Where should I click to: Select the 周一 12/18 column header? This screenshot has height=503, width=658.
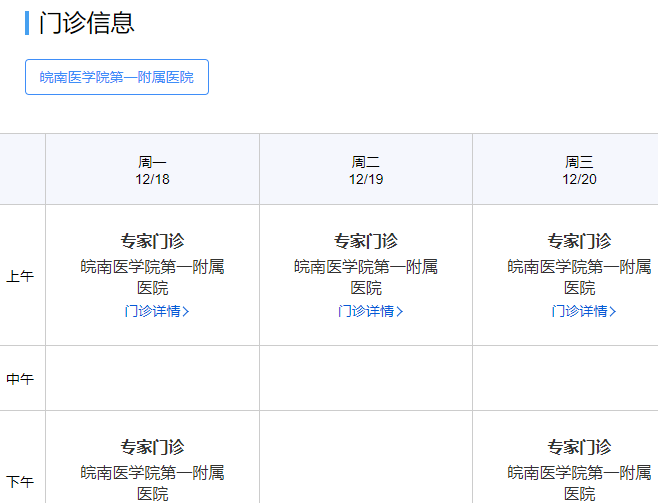(x=152, y=170)
